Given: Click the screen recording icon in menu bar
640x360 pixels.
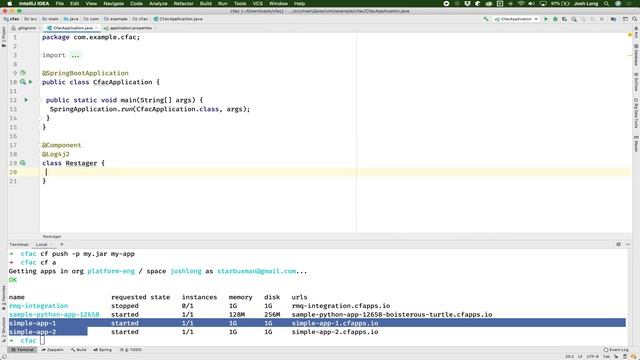Looking at the screenshot, I should point(446,4).
